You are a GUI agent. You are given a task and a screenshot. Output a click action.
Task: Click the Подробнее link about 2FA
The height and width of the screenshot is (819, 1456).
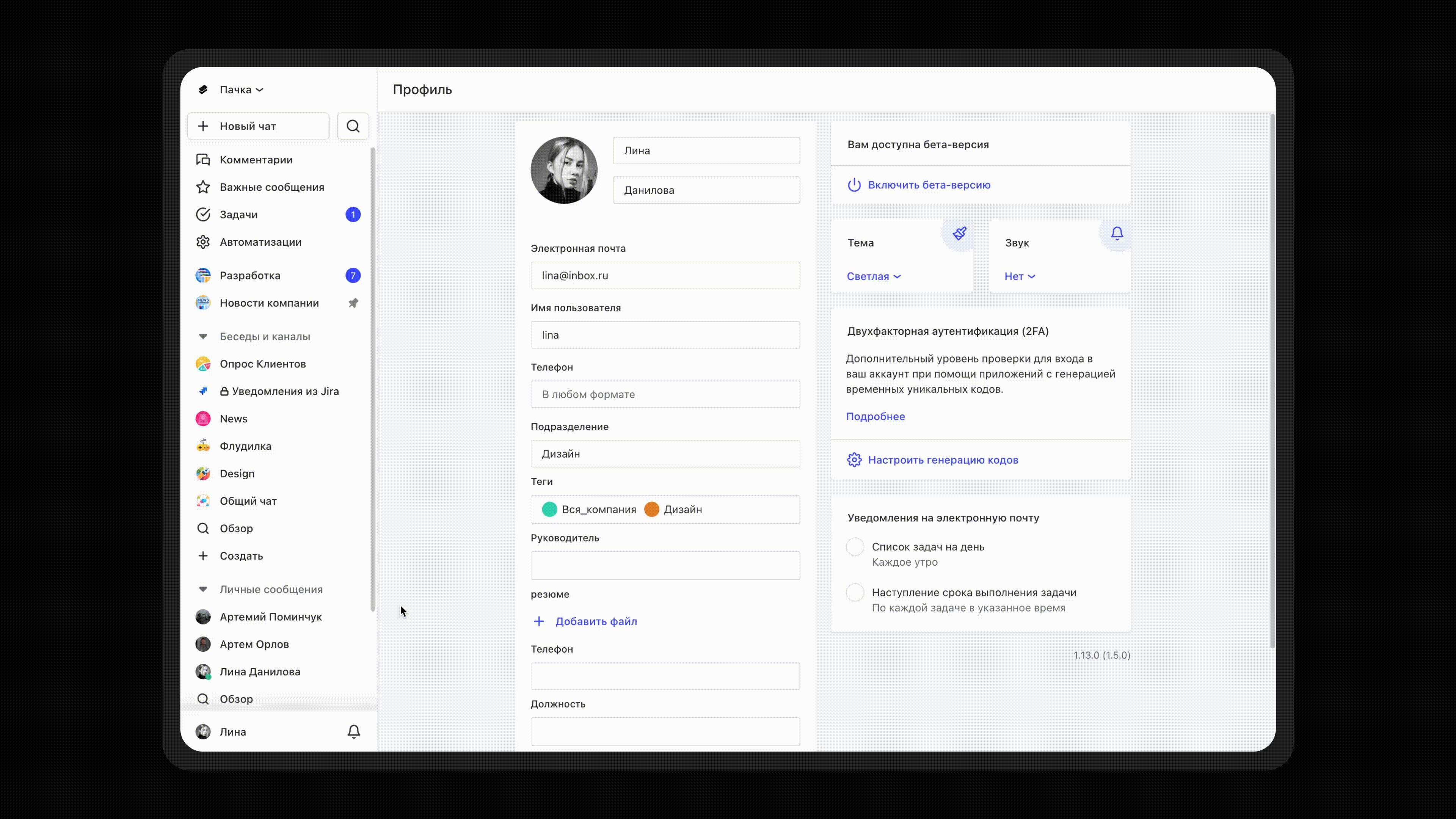click(875, 417)
